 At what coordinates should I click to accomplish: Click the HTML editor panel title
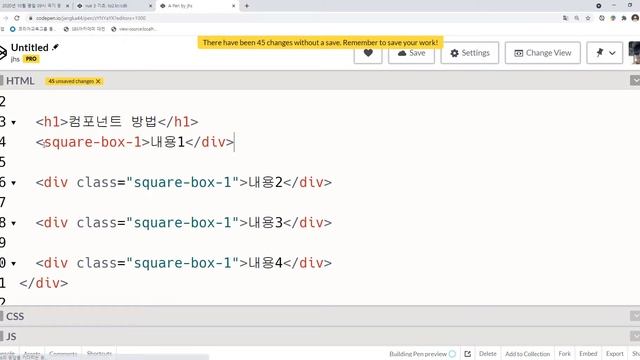pos(20,81)
